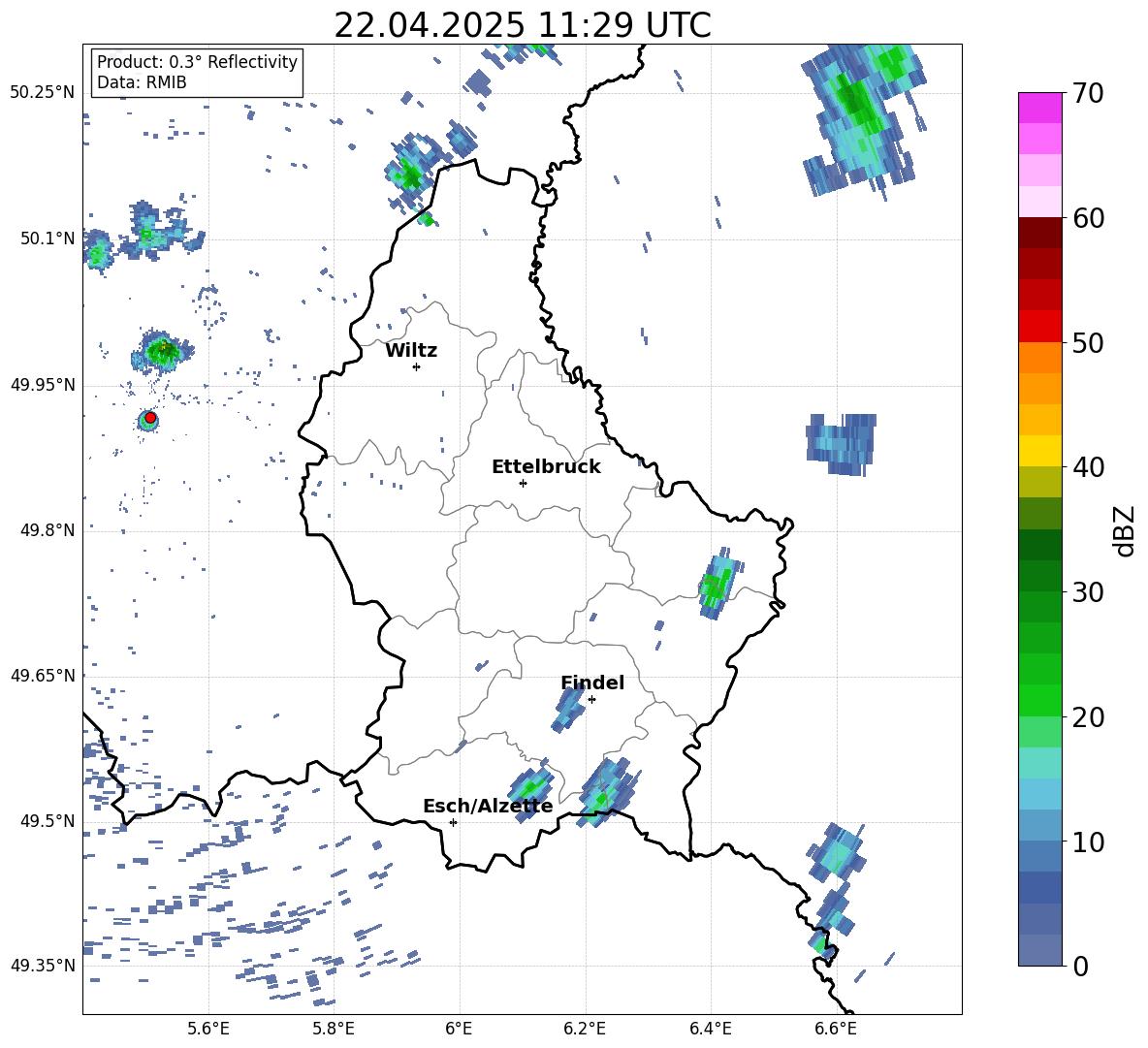
Task: Click the Wiltz cross marker
Action: click(417, 366)
